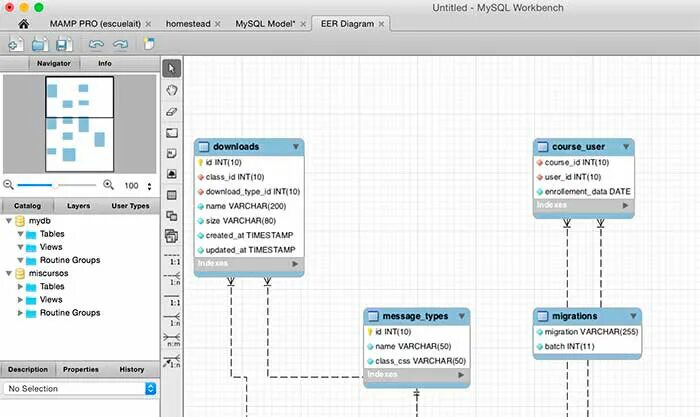This screenshot has height=417, width=700.
Task: Collapse the migrations table box
Action: pyautogui.click(x=633, y=316)
